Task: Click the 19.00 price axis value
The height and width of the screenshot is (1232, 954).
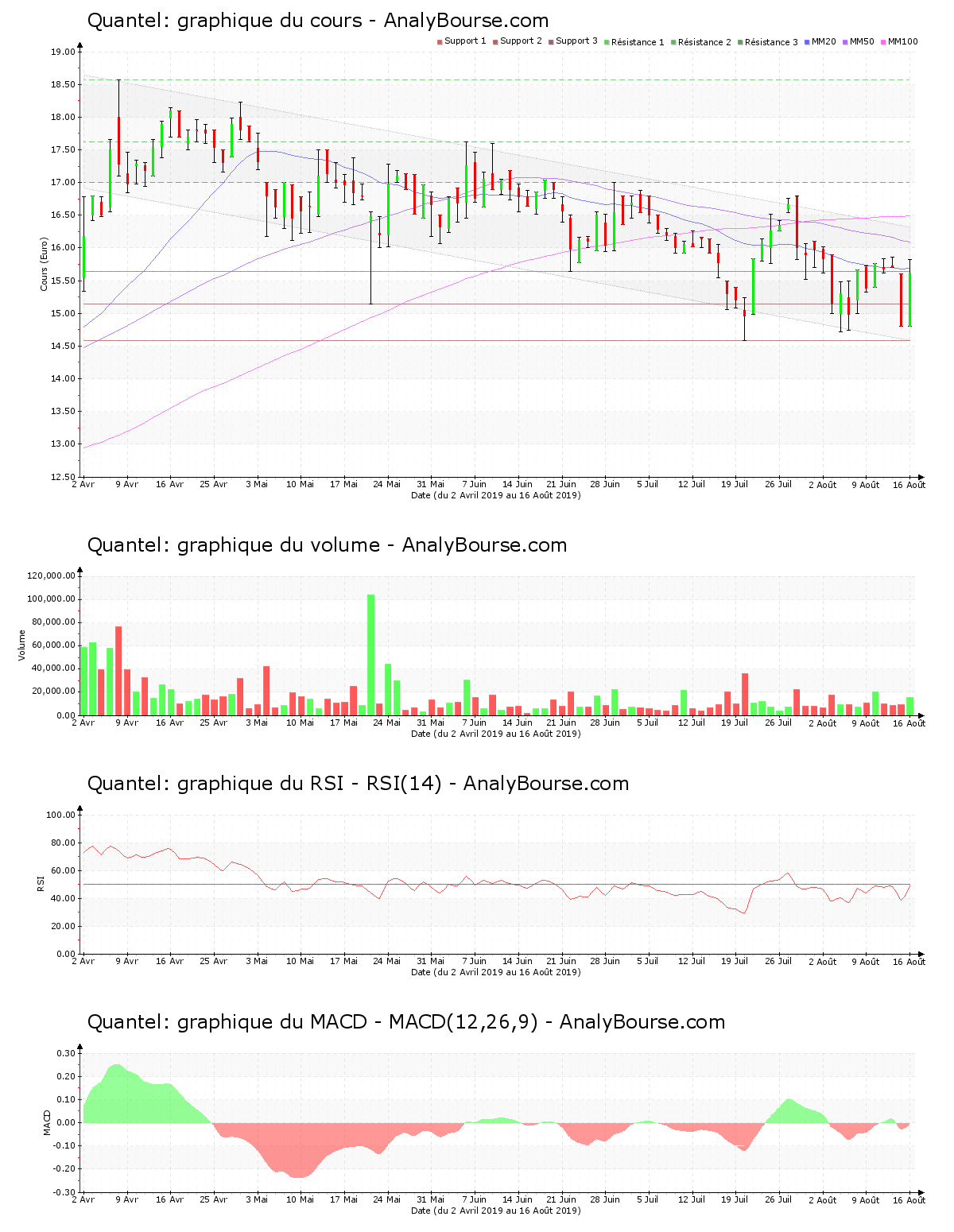Action: point(63,52)
